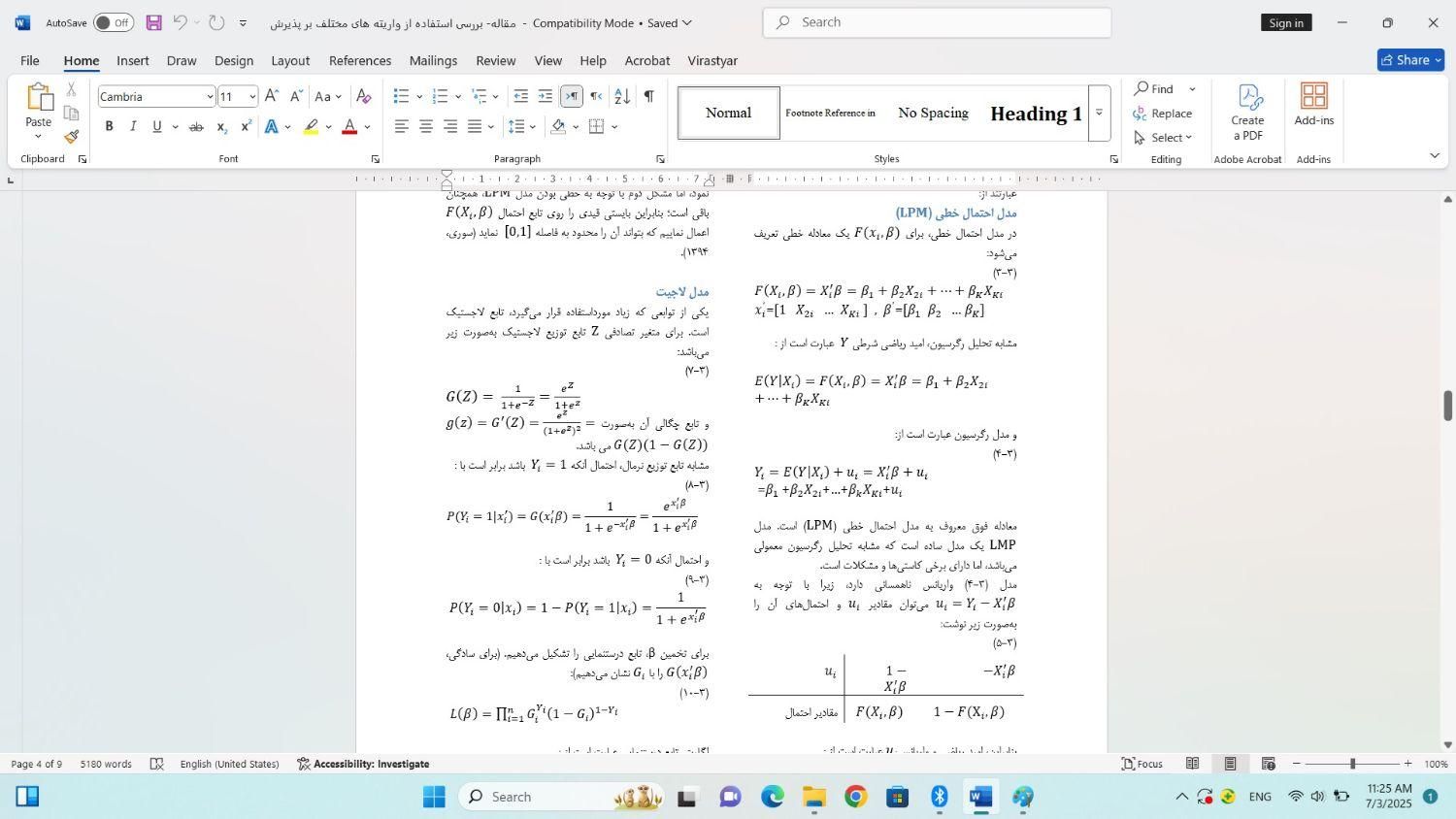Decrease paragraph indent
Viewport: 1456px width, 819px height.
521,96
